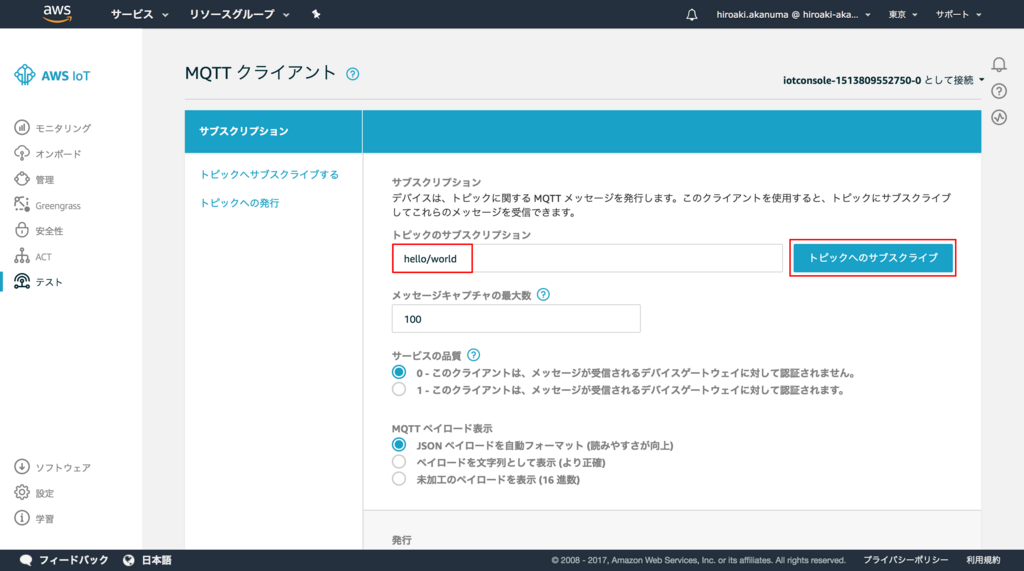The height and width of the screenshot is (571, 1024).
Task: Open the サポート dropdown menu
Action: tap(958, 14)
